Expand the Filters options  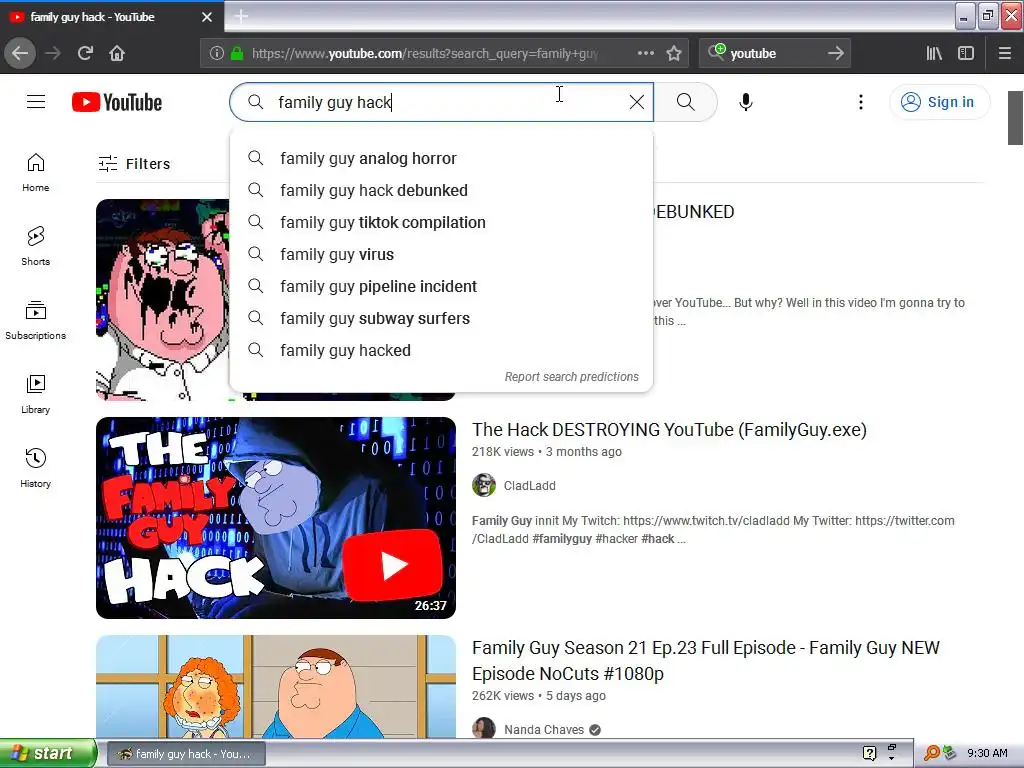point(134,163)
